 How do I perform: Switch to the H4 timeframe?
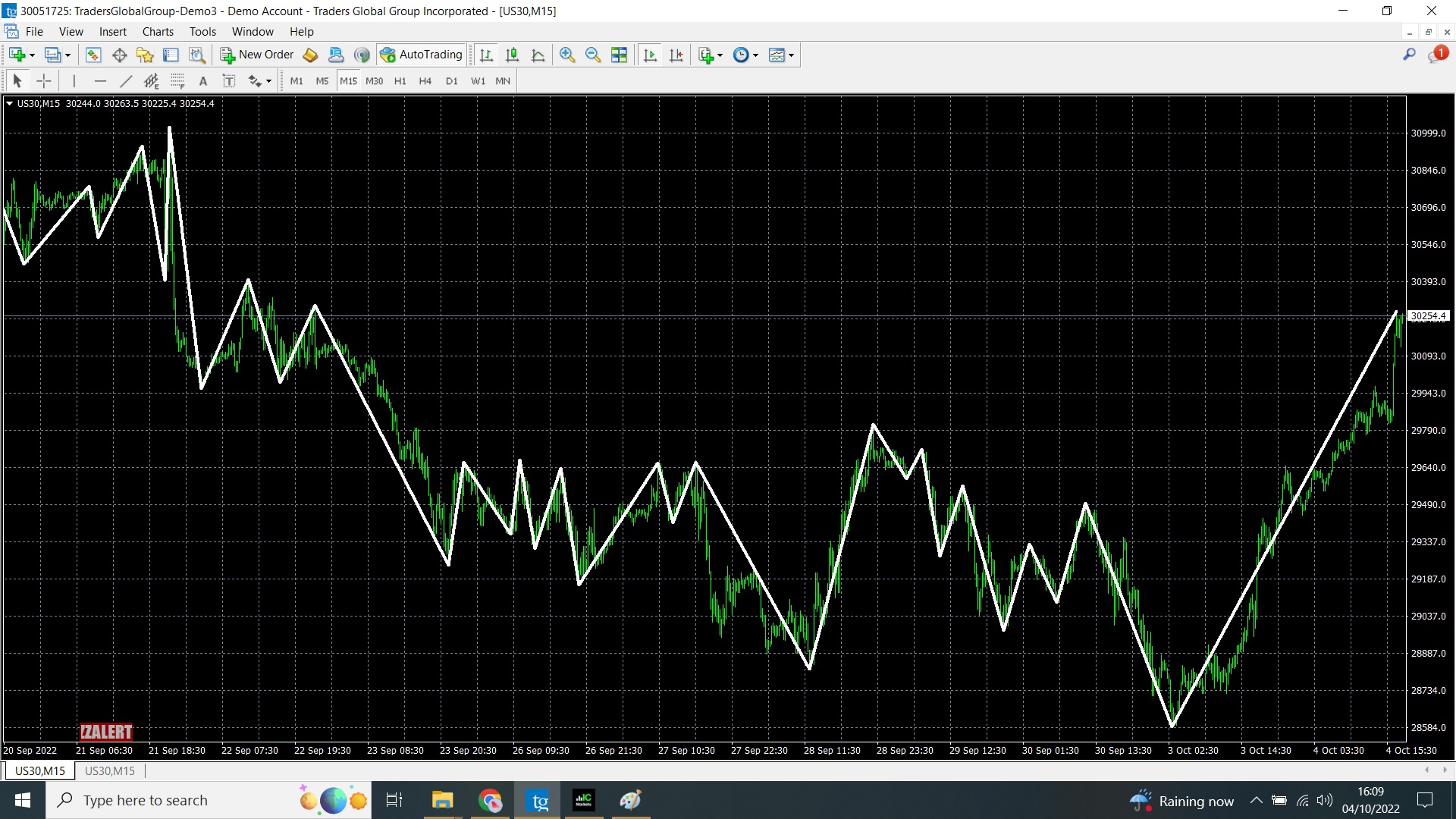click(425, 81)
